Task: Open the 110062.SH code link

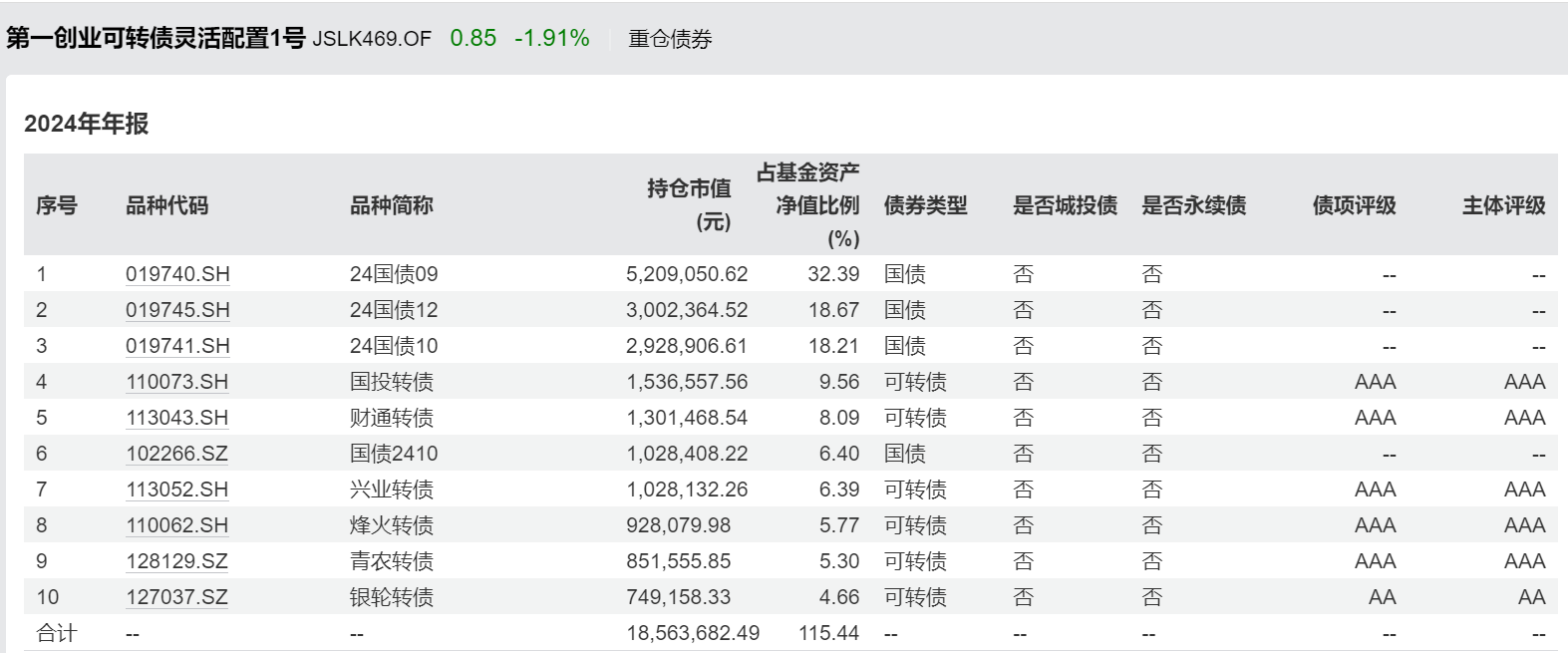Action: [176, 525]
